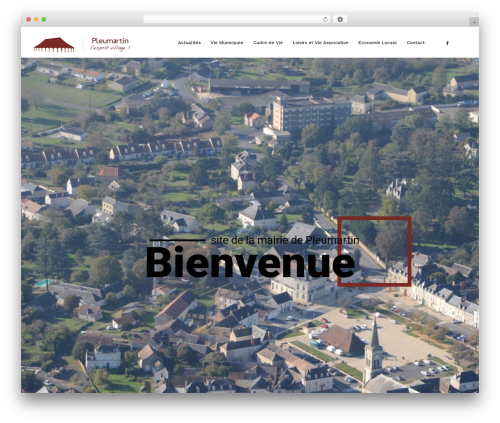This screenshot has height=423, width=500.
Task: Click 'site de la mairie de Pleumartin' text
Action: tap(285, 240)
